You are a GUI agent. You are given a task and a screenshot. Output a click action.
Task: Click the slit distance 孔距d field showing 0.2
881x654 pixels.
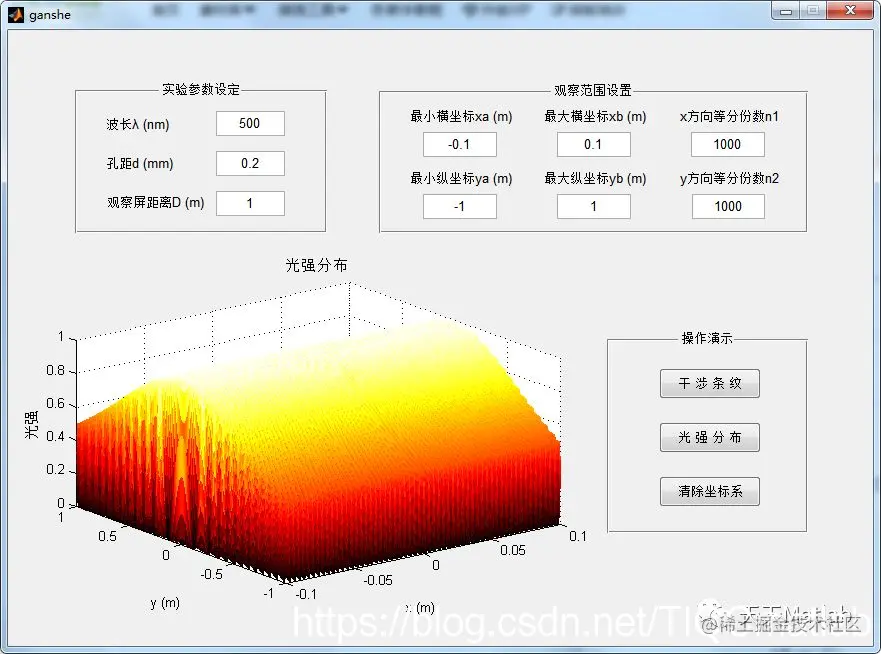[249, 163]
